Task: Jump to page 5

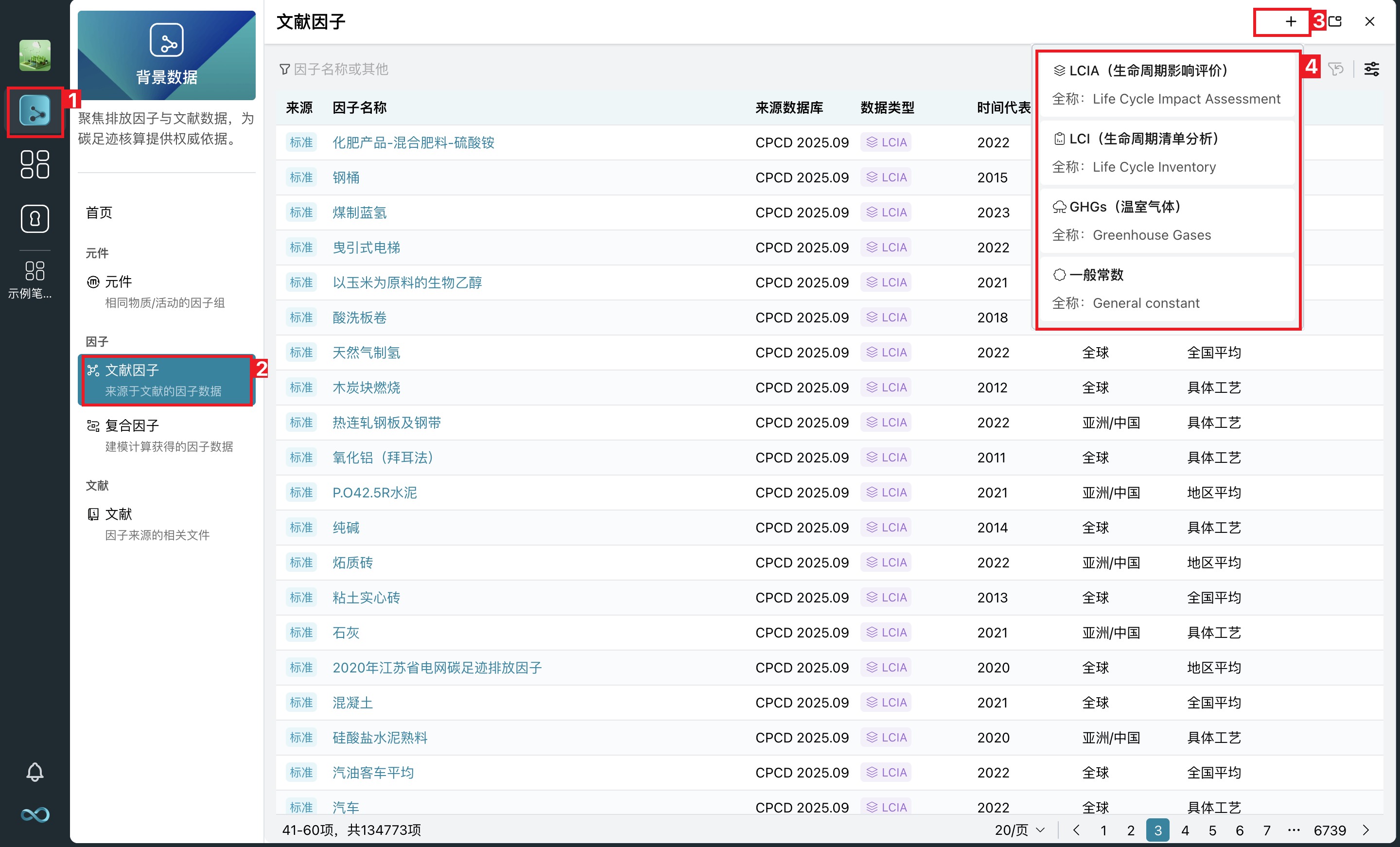Action: coord(1212,830)
